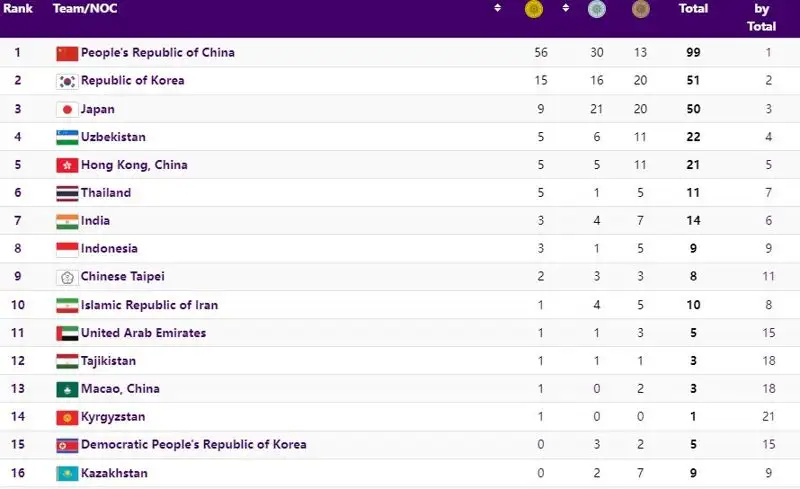Click the People's Republic of China flag
Viewport: 800px width, 489px height.
[x=67, y=53]
